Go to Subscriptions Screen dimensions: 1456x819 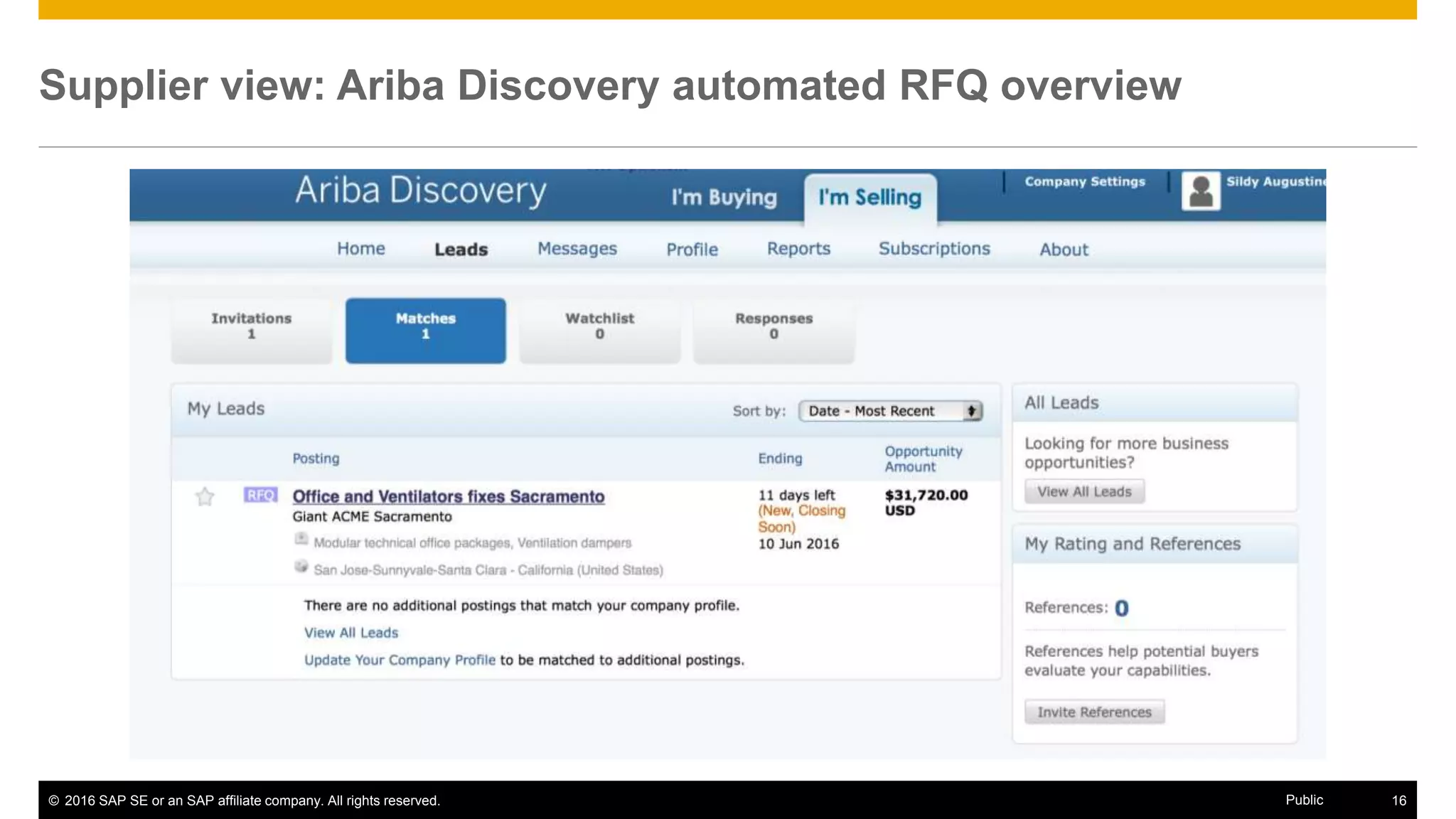(x=934, y=249)
